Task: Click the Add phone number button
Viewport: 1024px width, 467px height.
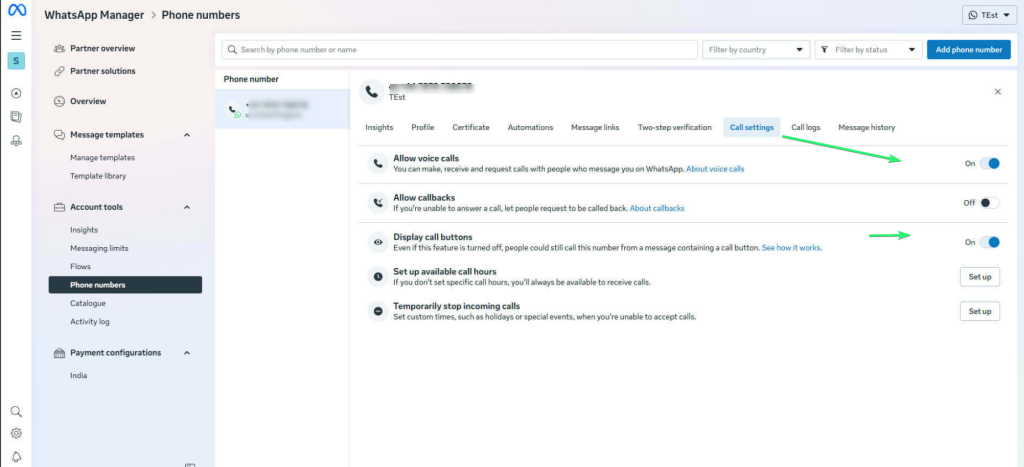Action: (x=968, y=49)
